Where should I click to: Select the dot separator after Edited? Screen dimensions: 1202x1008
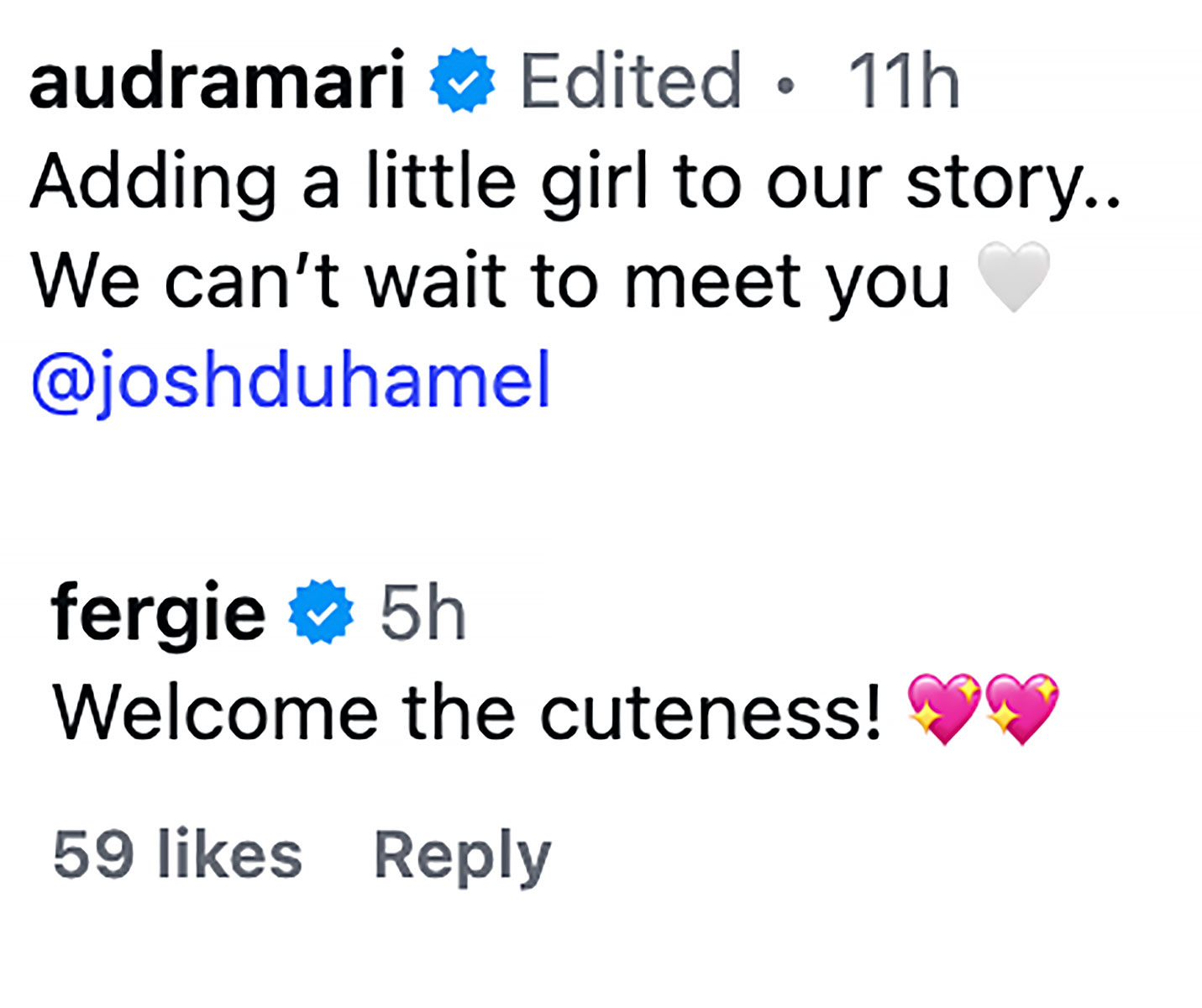pyautogui.click(x=787, y=84)
